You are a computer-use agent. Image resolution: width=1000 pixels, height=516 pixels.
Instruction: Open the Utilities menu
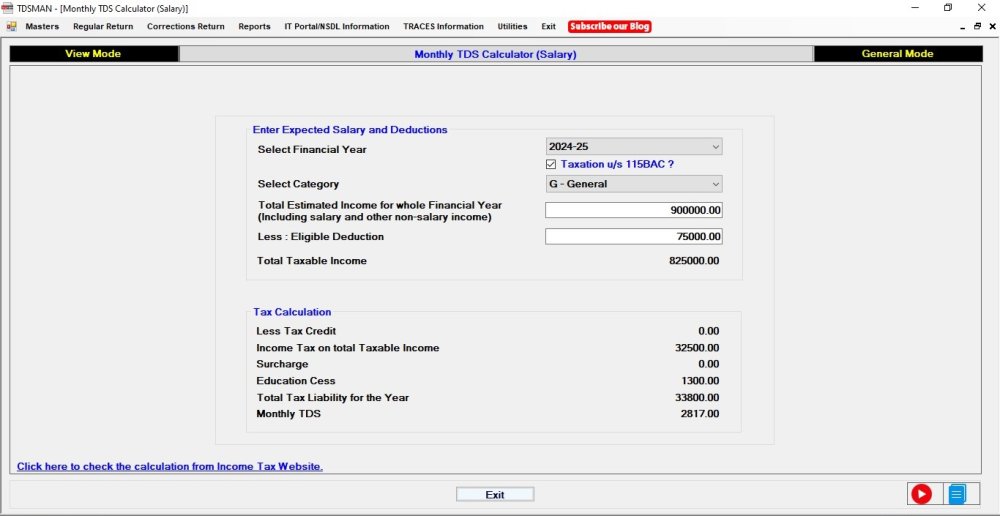coord(512,27)
